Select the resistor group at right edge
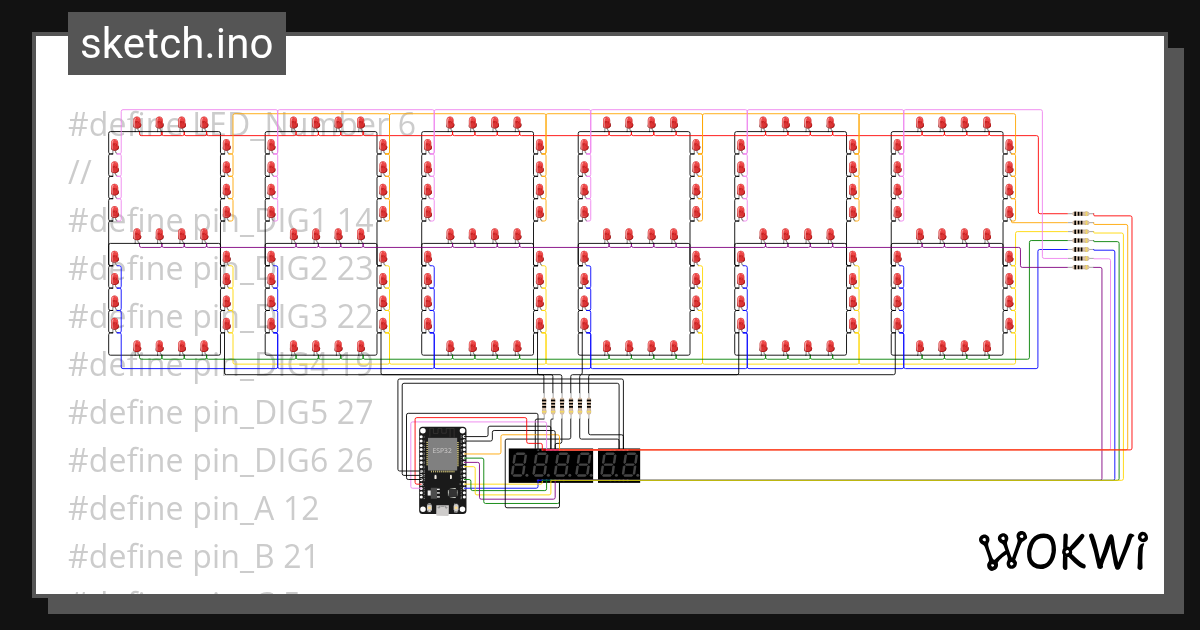Viewport: 1200px width, 630px height. pos(1081,241)
